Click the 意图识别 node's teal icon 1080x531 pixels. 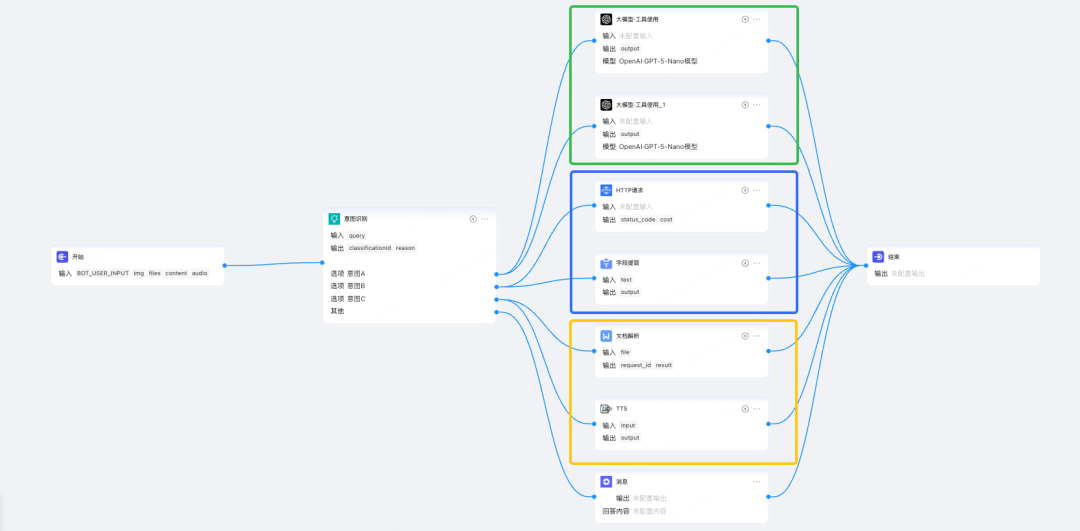click(335, 218)
